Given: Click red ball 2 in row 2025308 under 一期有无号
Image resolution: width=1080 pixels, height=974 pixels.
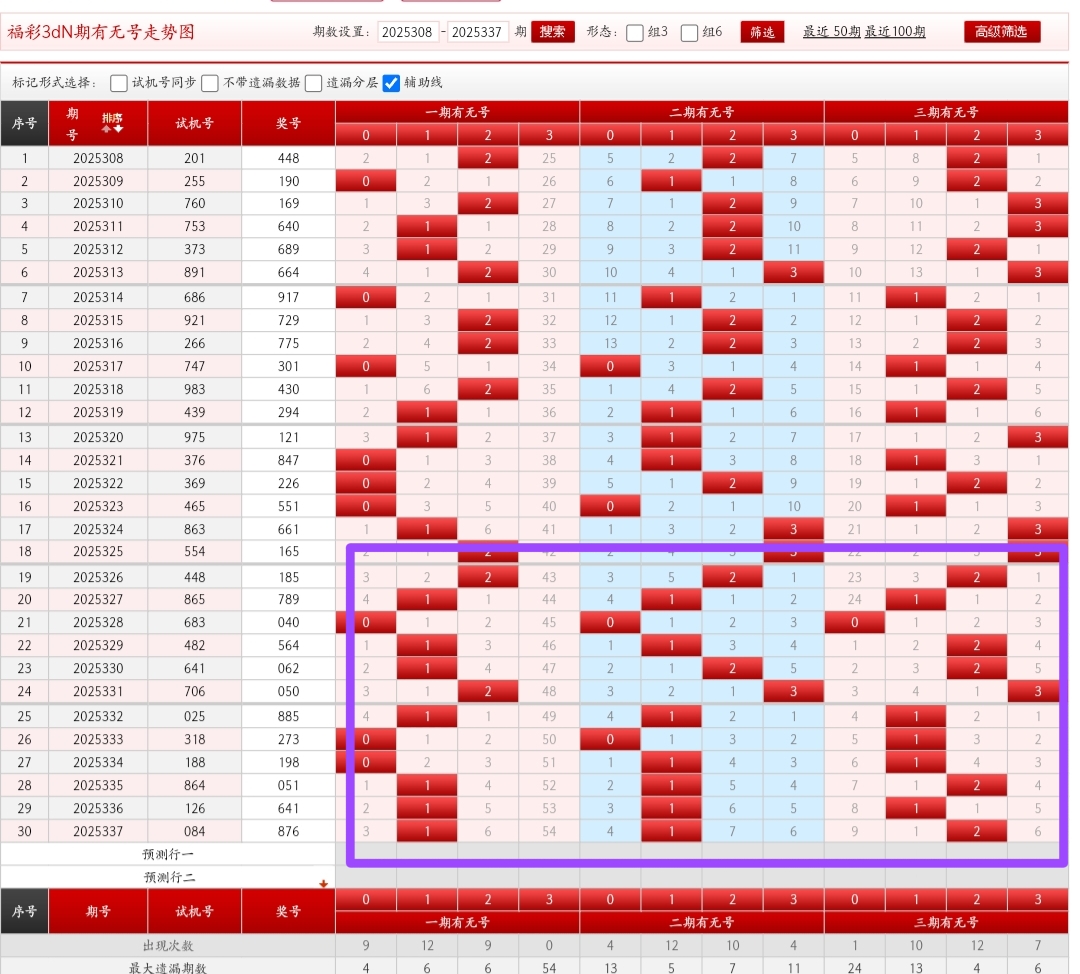Looking at the screenshot, I should [x=488, y=158].
